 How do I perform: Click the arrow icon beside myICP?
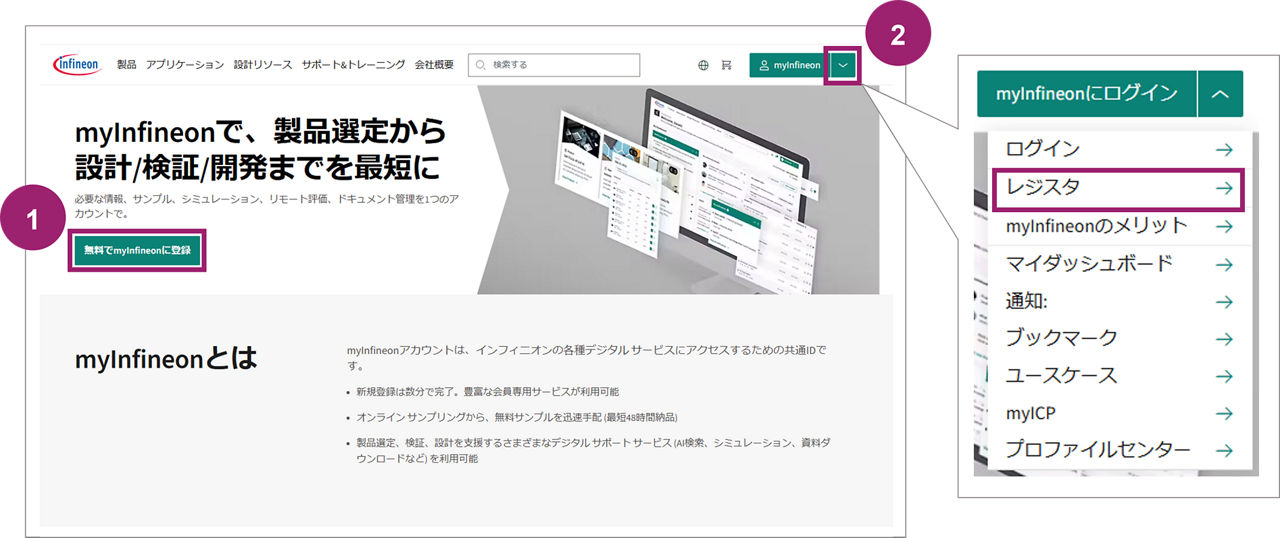coord(1222,413)
